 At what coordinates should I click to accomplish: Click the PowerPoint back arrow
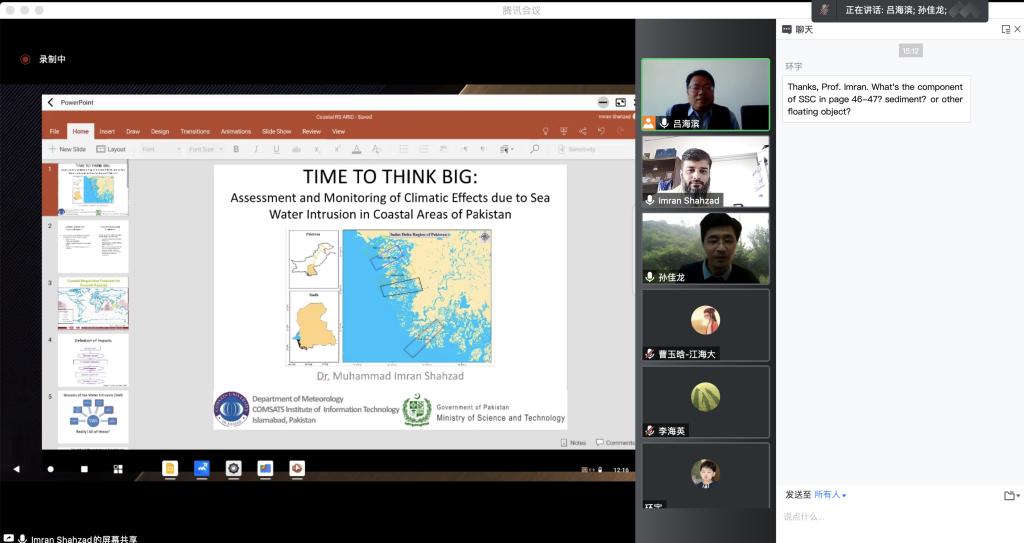[x=51, y=102]
